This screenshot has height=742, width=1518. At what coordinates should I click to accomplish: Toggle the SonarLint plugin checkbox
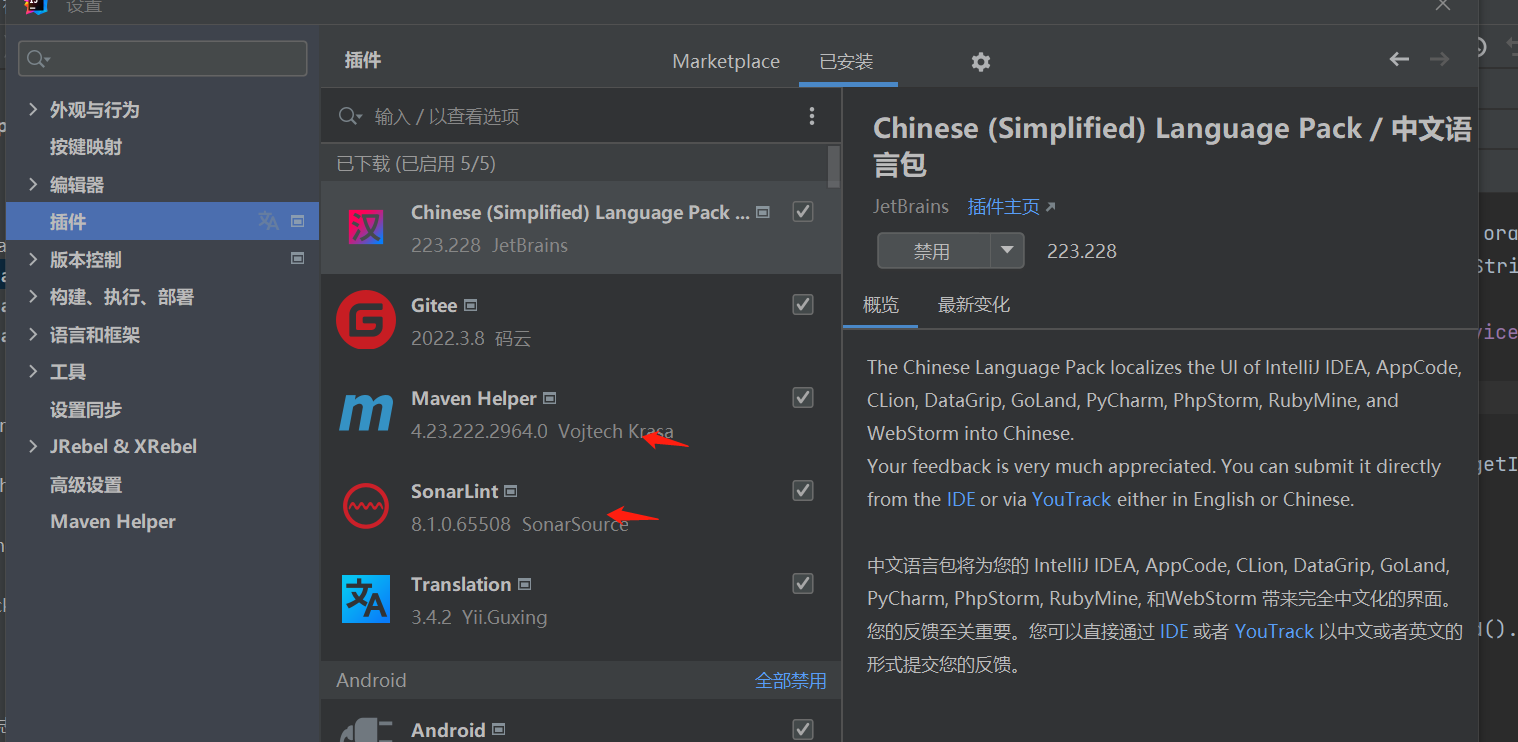point(803,490)
